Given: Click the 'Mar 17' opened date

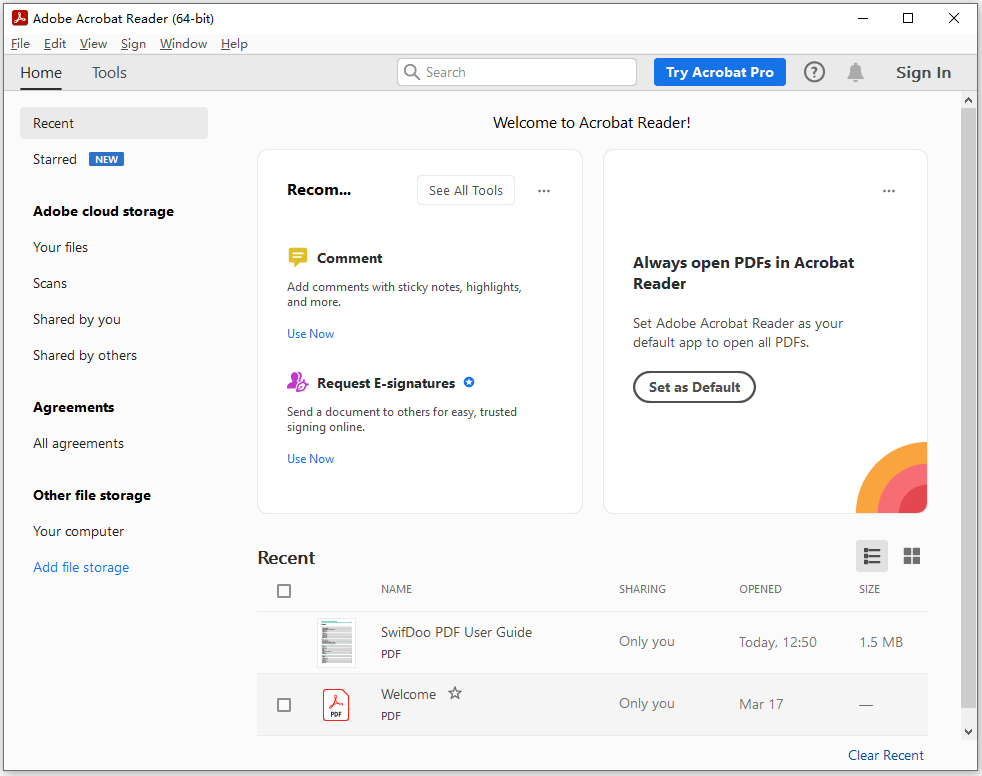Looking at the screenshot, I should point(761,704).
